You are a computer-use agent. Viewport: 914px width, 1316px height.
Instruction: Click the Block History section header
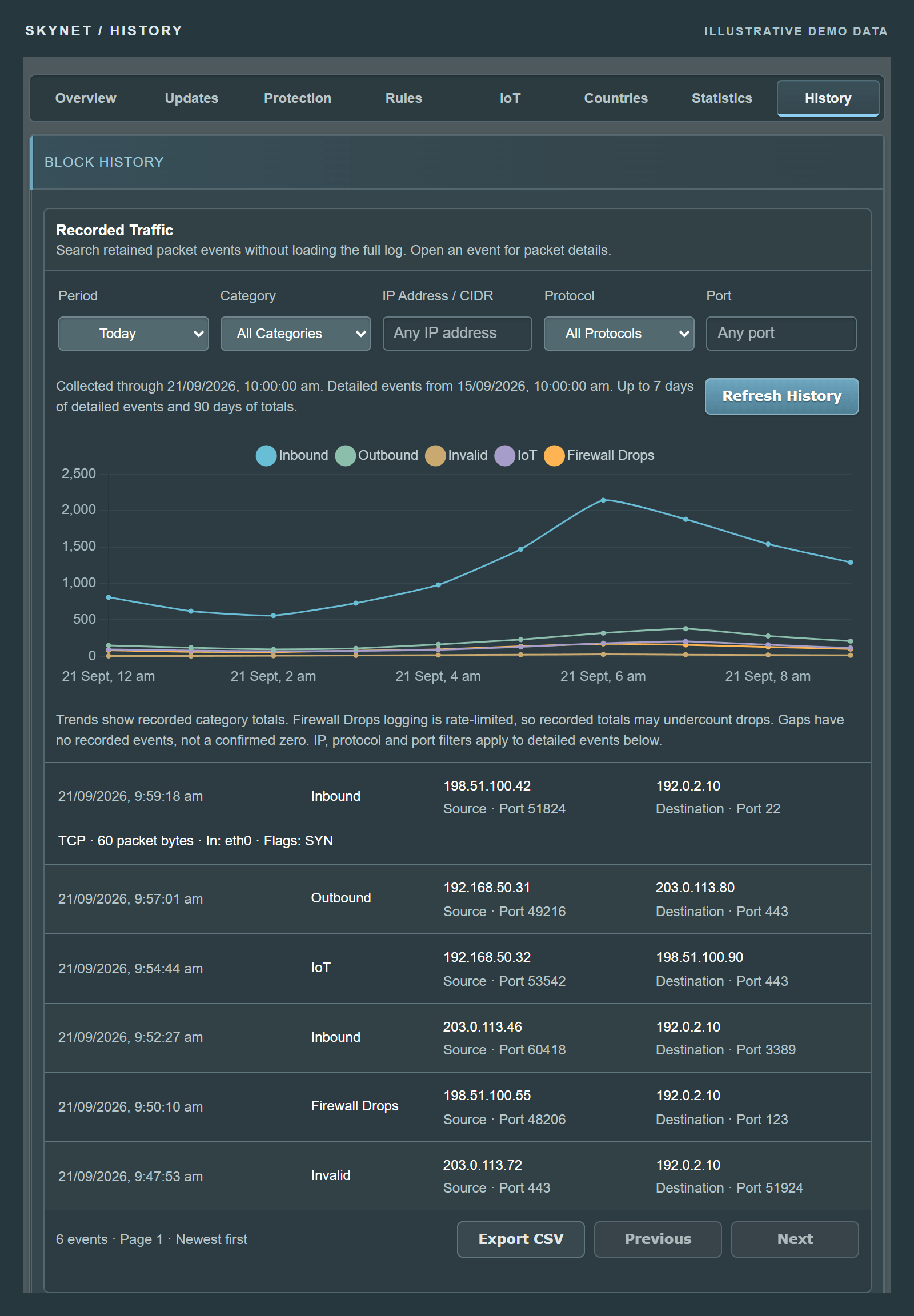pos(457,162)
